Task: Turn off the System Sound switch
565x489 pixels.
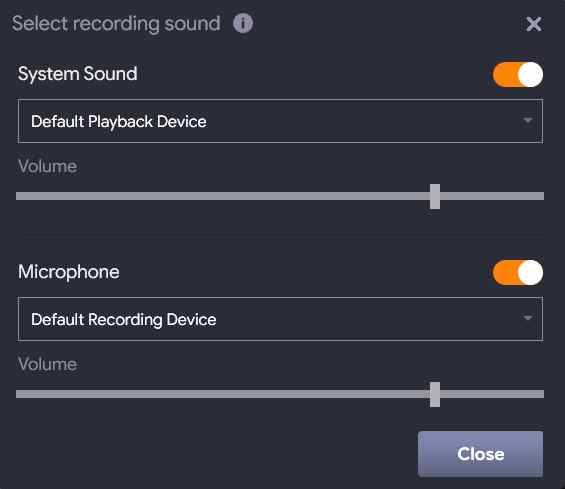Action: pos(518,75)
